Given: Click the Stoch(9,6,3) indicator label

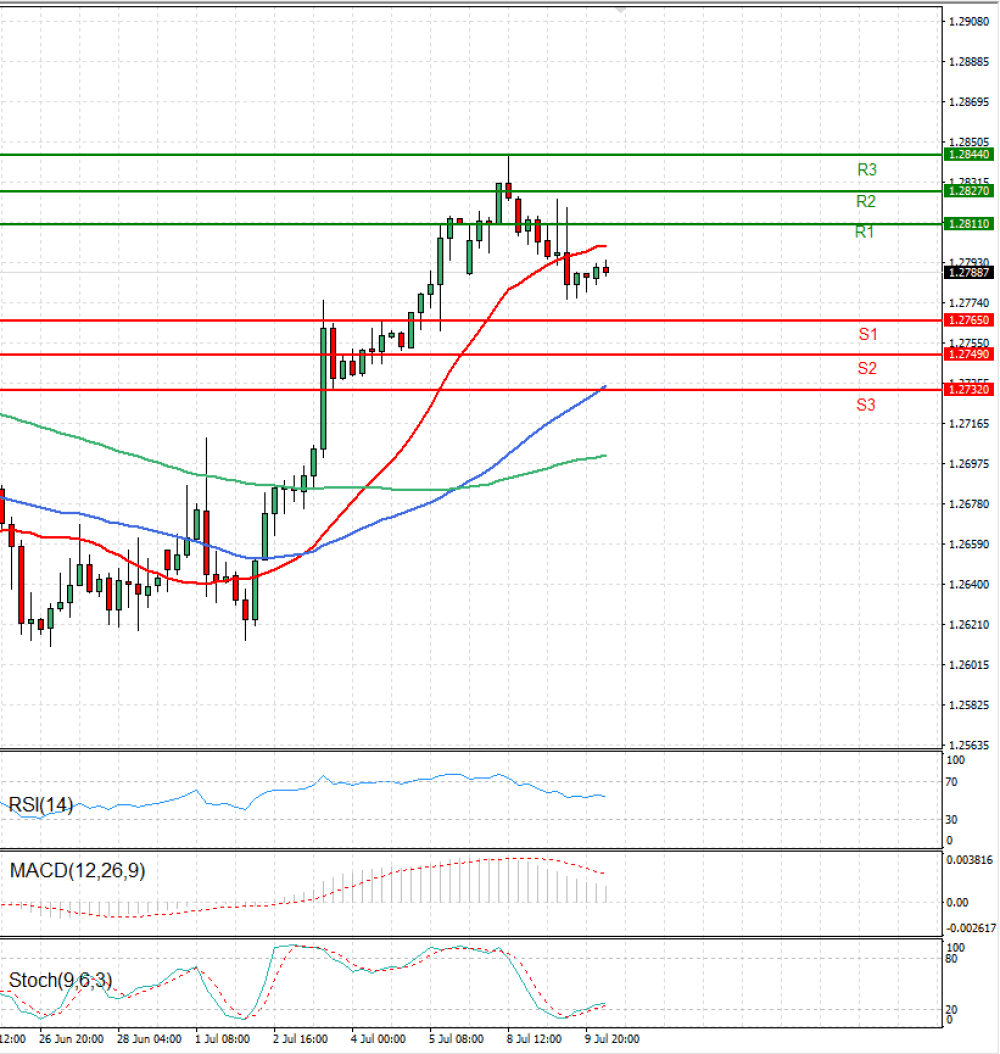Looking at the screenshot, I should pos(60,980).
